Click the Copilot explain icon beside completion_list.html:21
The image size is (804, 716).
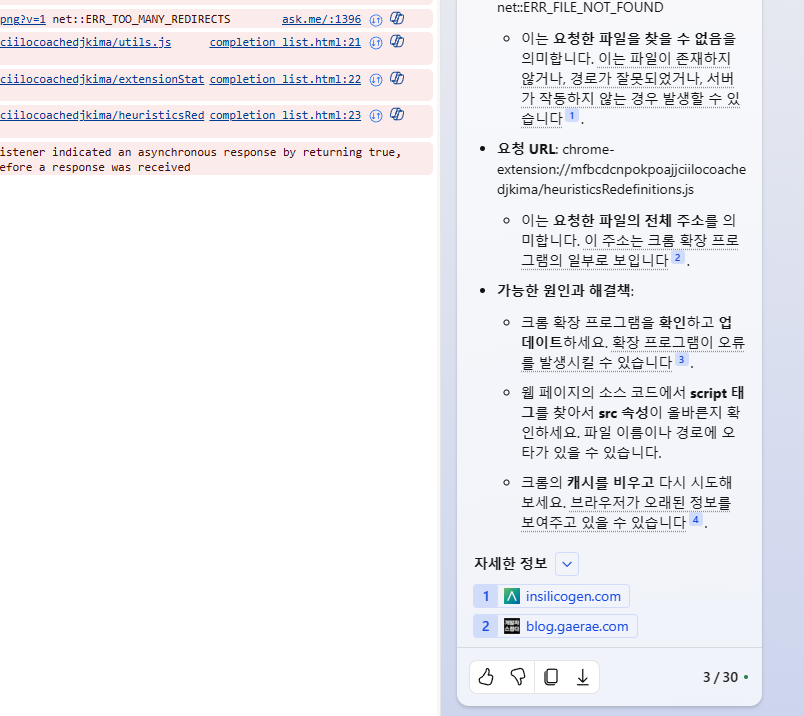point(397,41)
